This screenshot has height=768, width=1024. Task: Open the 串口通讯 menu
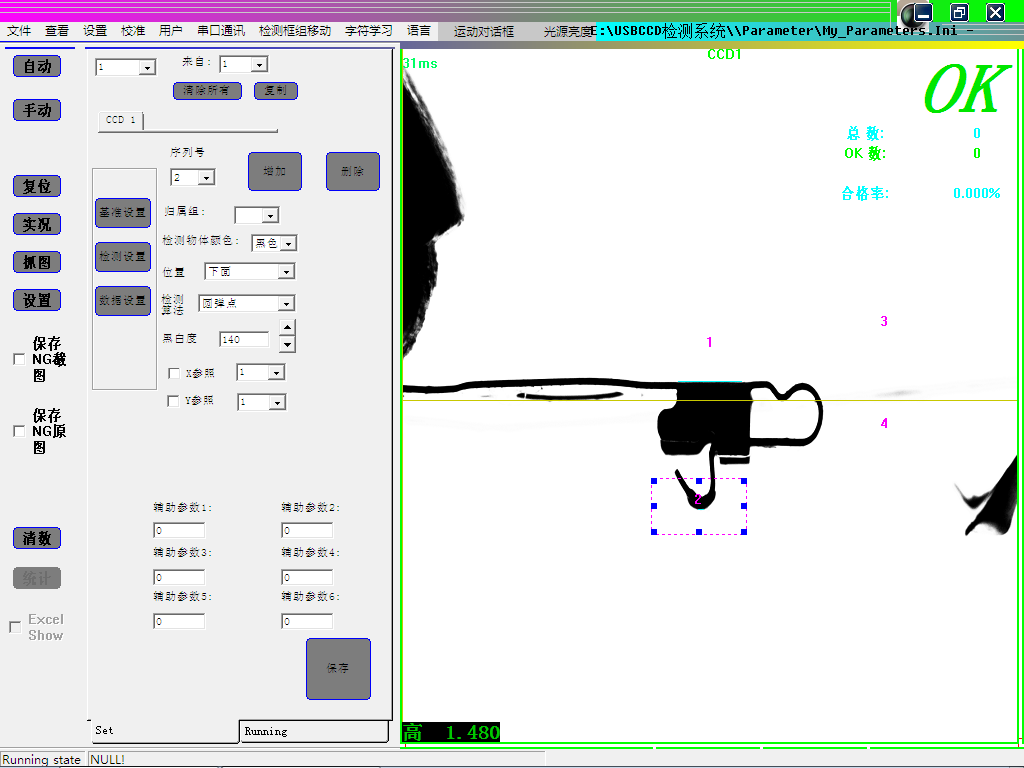tap(221, 31)
